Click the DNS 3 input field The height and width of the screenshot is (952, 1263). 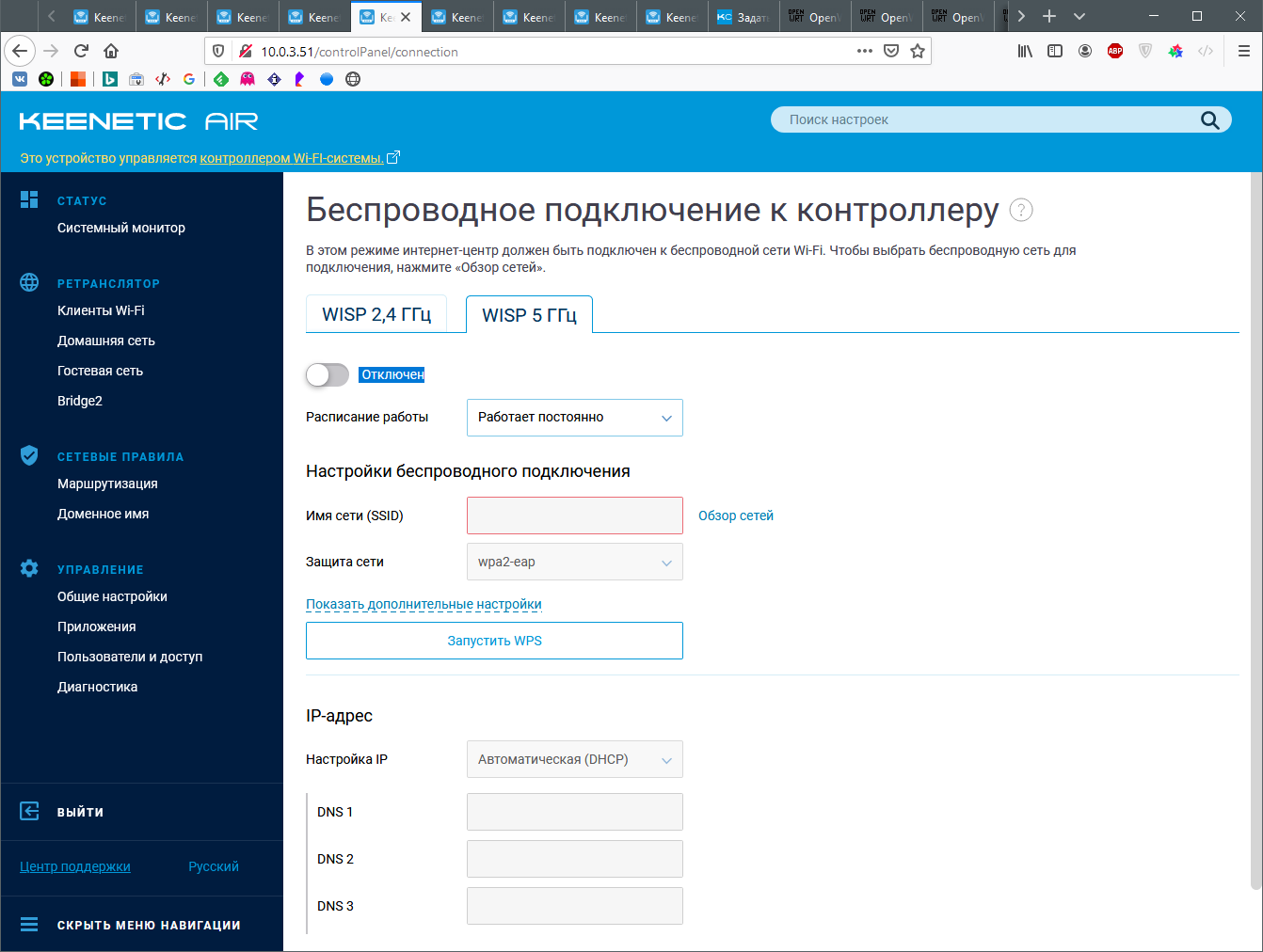click(x=575, y=906)
